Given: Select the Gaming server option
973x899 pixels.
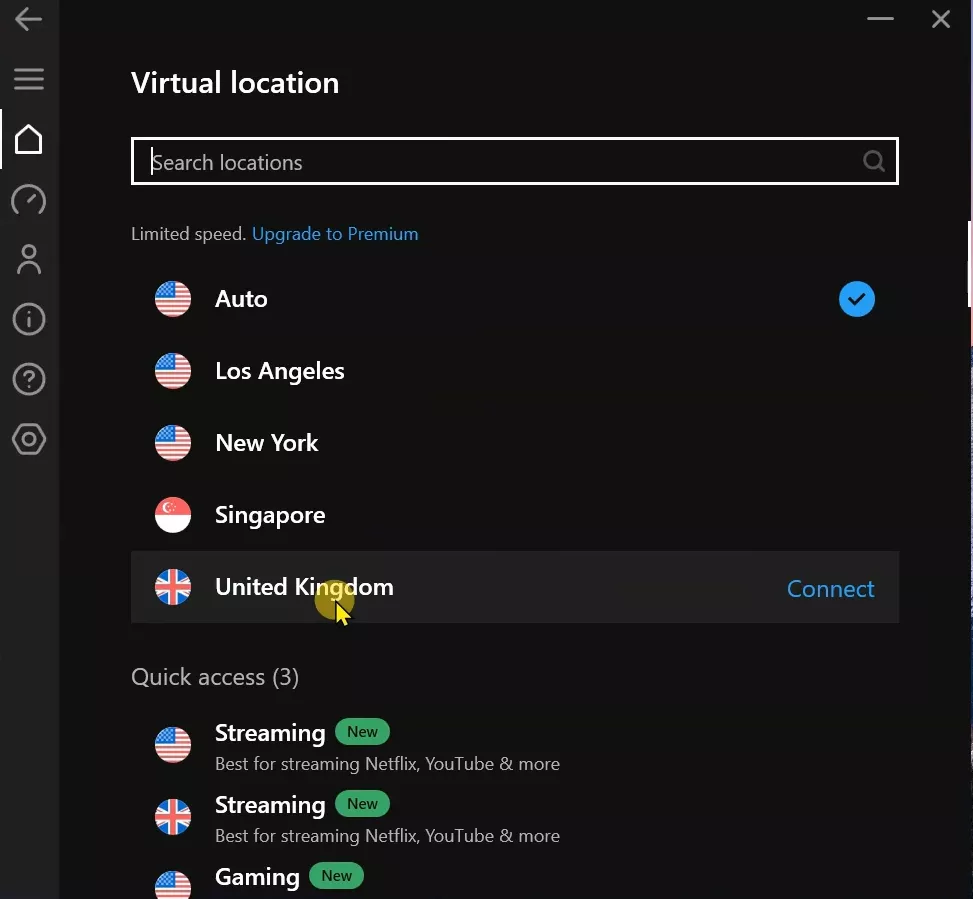Looking at the screenshot, I should [257, 876].
